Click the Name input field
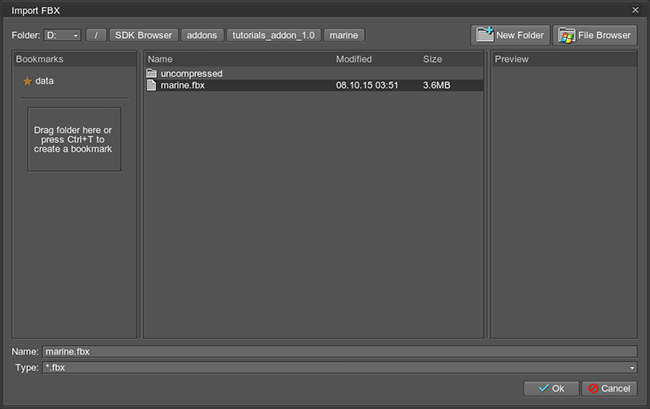This screenshot has width=650, height=409. pos(338,351)
